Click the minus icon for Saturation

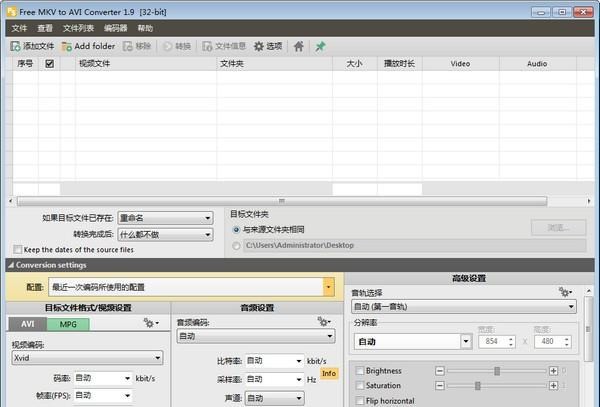(440, 386)
